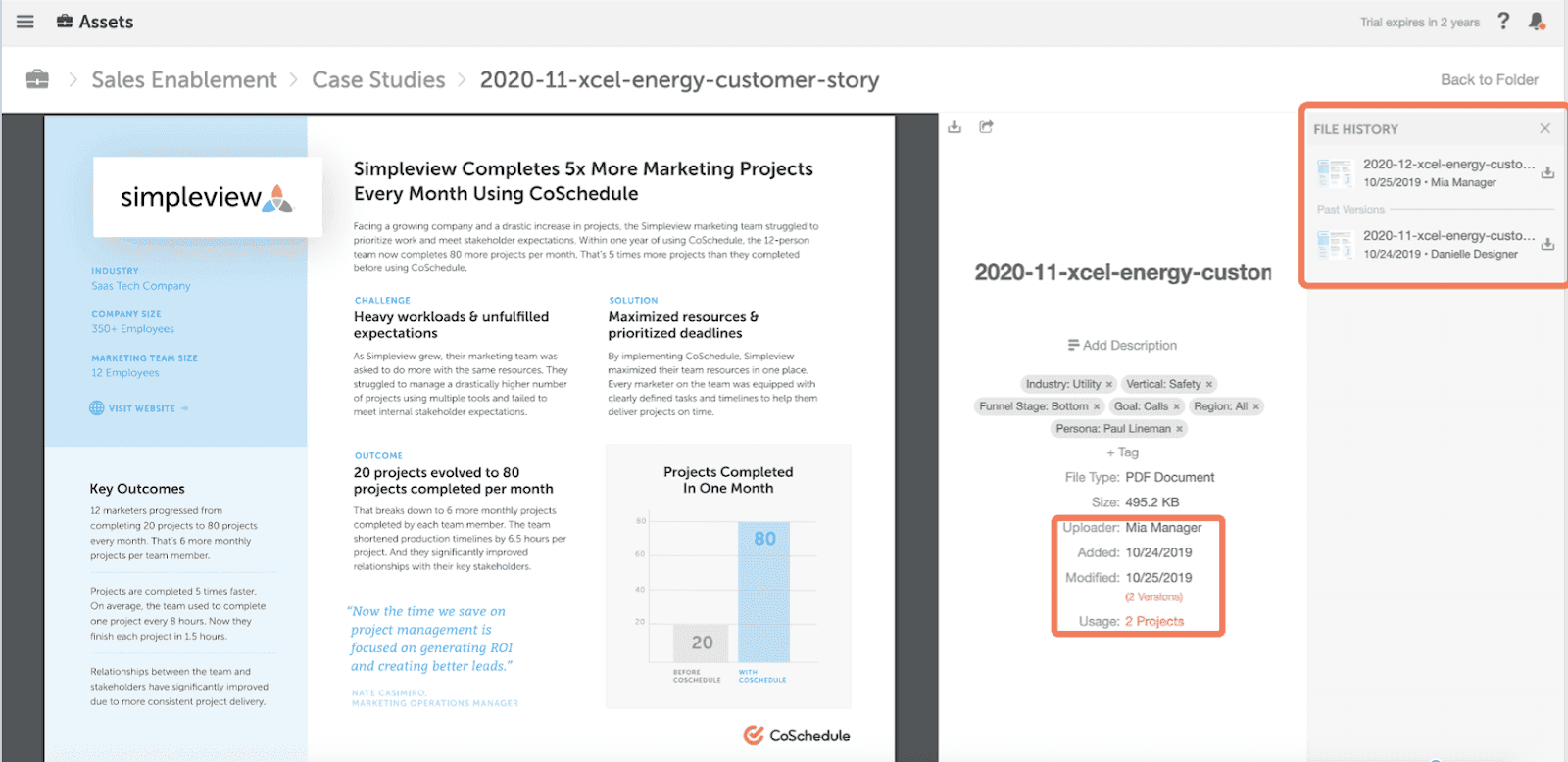Screen dimensions: 1568x762
Task: Click the breadcrumb briefcase root icon
Action: [x=37, y=79]
